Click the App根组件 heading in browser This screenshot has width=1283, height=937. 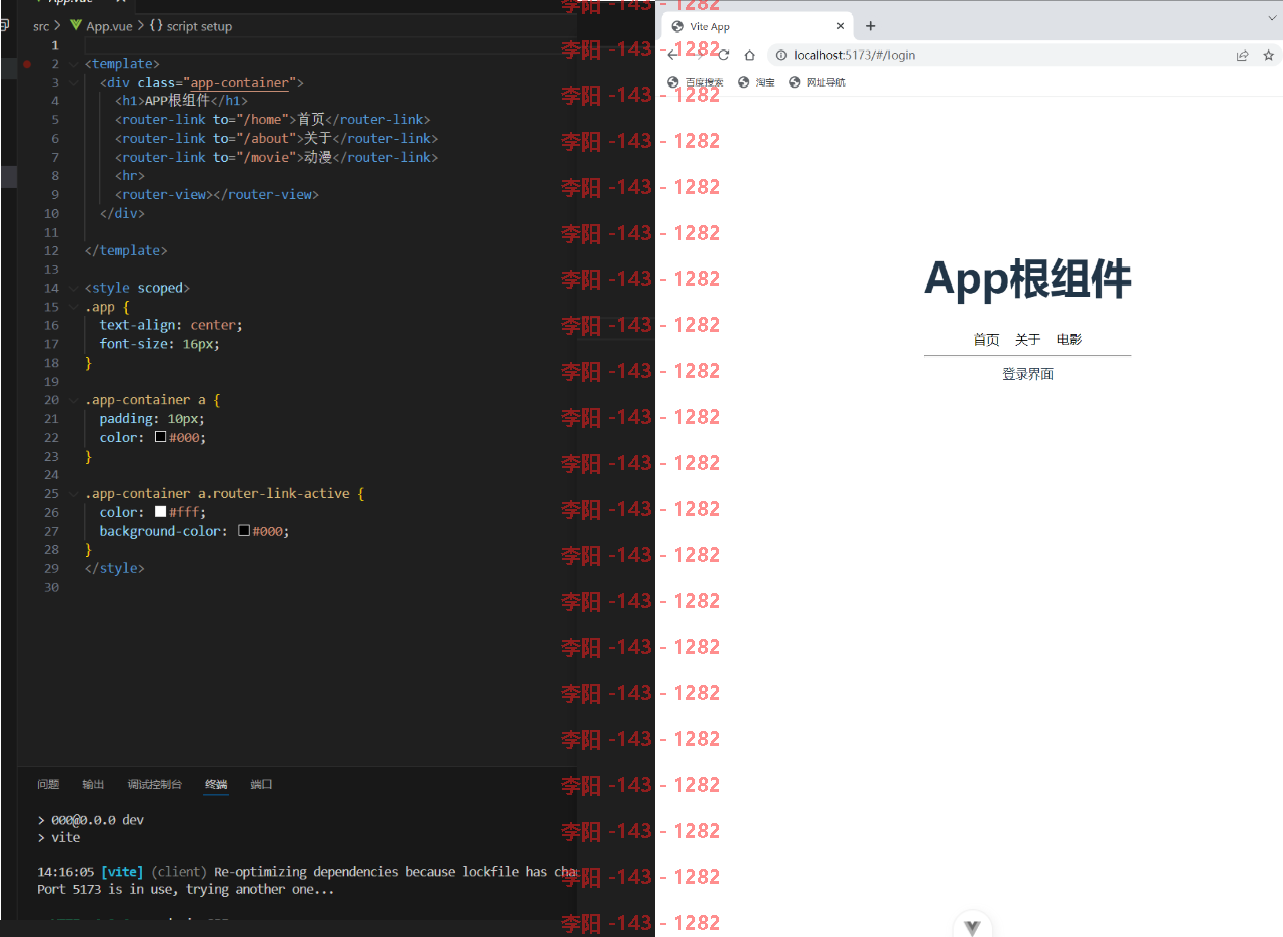click(1028, 278)
